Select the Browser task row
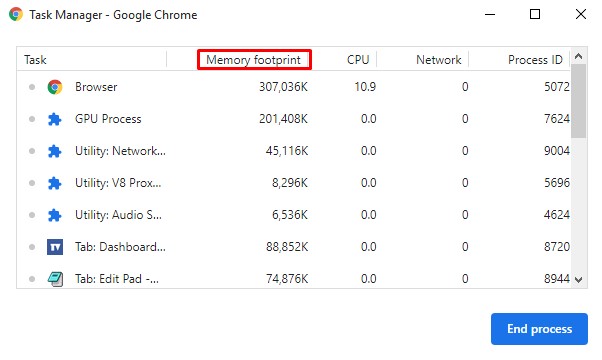Viewport: 602px width, 360px height. (x=294, y=87)
